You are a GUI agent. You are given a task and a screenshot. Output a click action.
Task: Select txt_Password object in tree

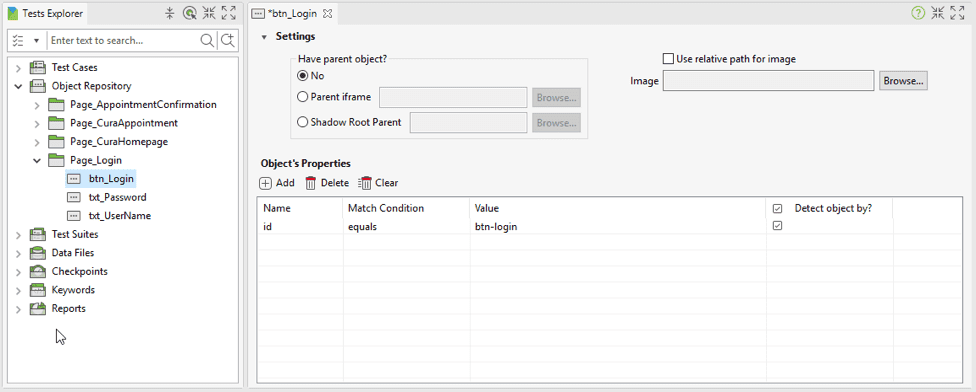click(118, 197)
